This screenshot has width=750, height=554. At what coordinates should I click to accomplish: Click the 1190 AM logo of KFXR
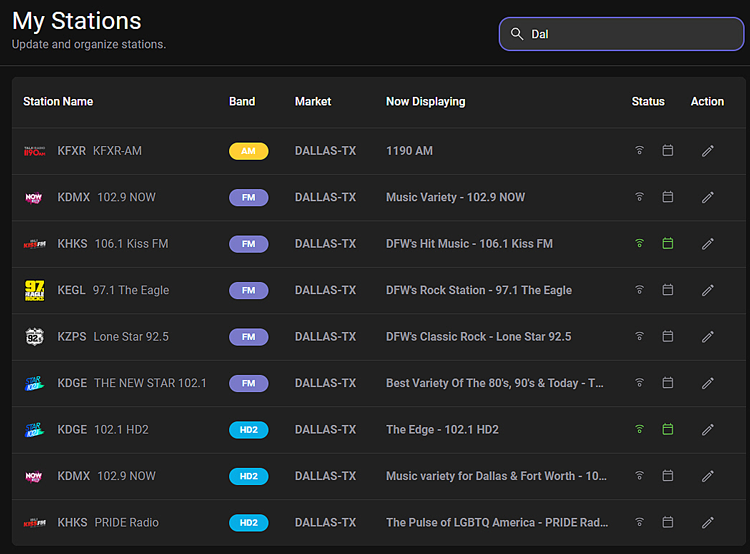[x=34, y=151]
